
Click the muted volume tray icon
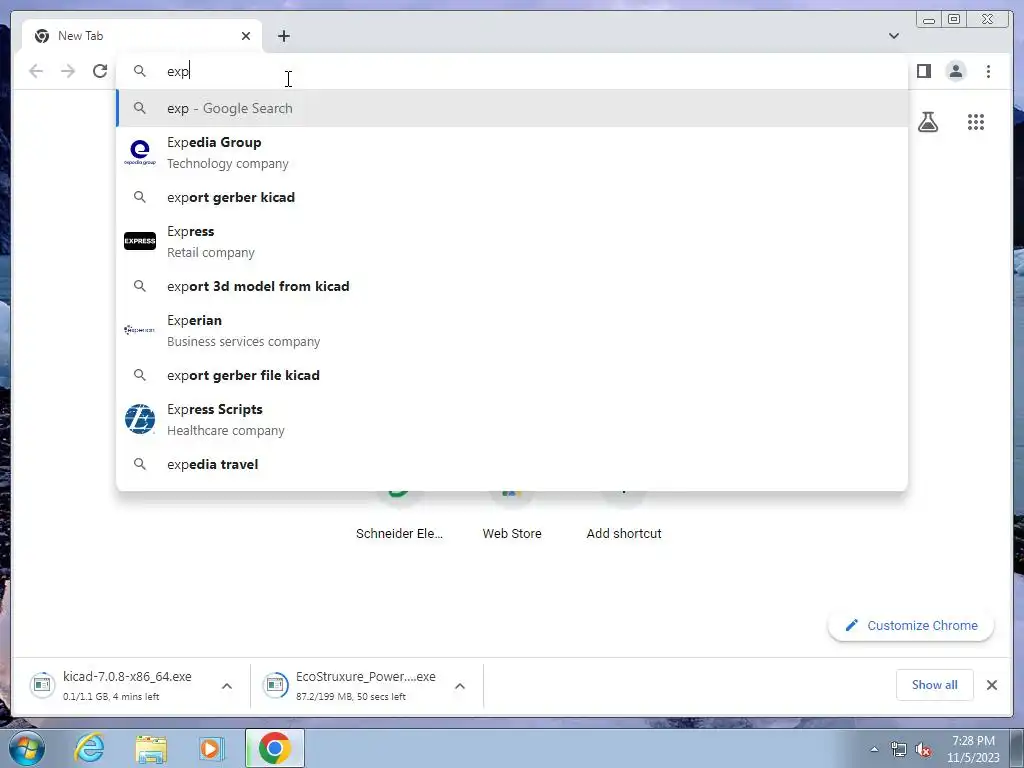tap(923, 750)
